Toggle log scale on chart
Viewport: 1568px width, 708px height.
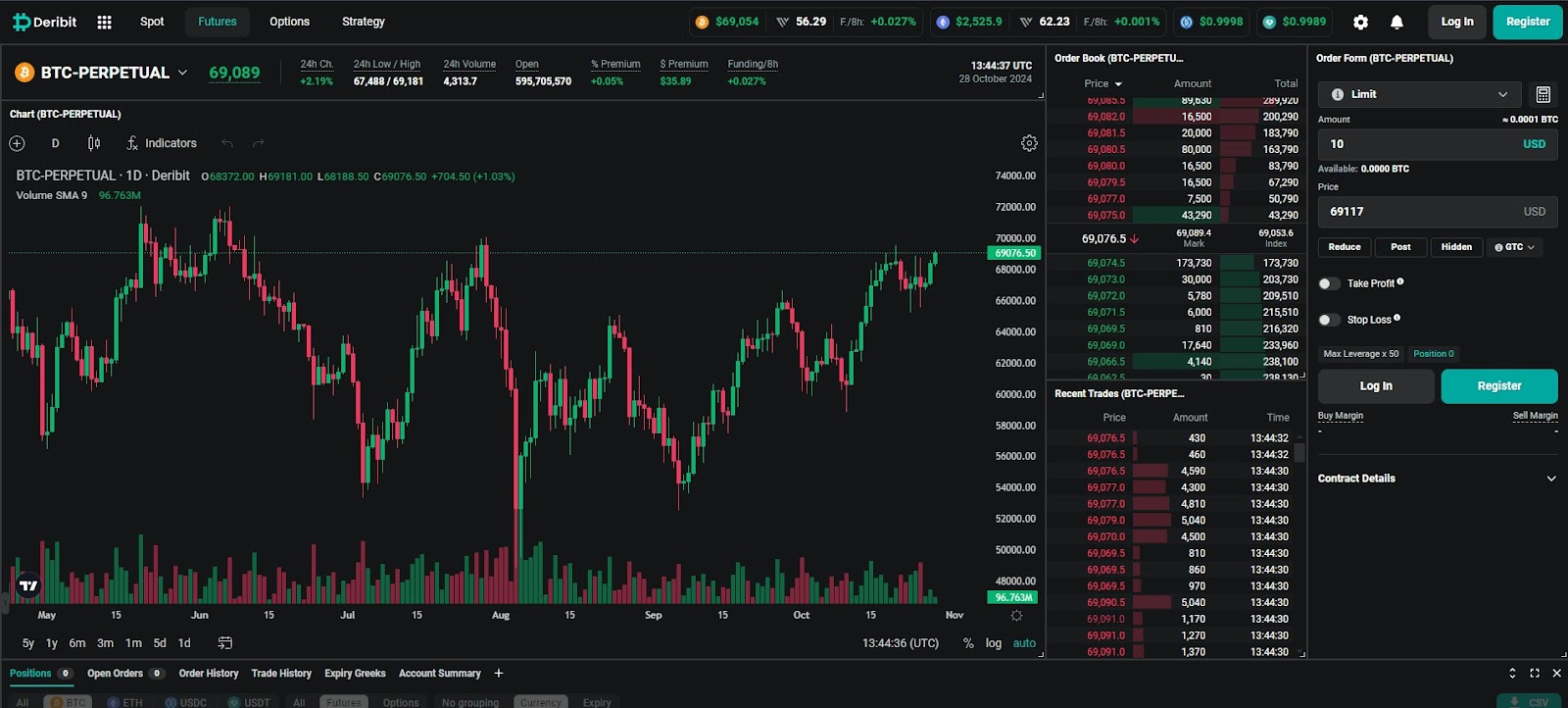[994, 643]
